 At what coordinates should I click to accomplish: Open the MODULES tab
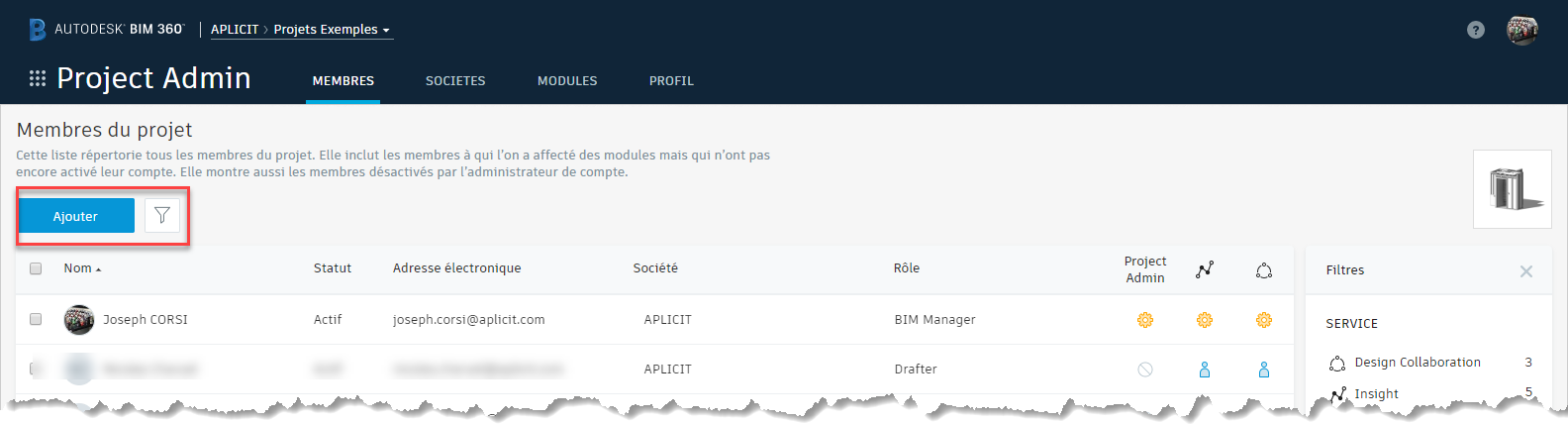pyautogui.click(x=567, y=81)
